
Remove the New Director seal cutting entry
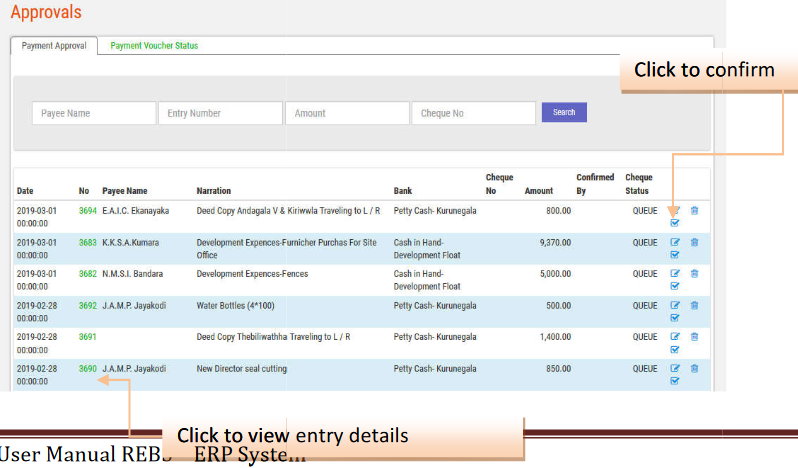(x=694, y=368)
